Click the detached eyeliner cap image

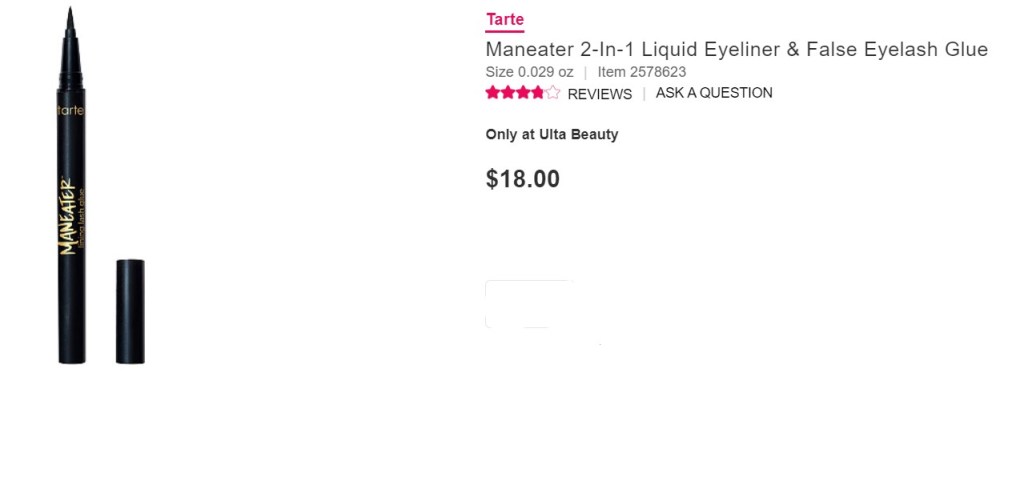click(x=130, y=311)
